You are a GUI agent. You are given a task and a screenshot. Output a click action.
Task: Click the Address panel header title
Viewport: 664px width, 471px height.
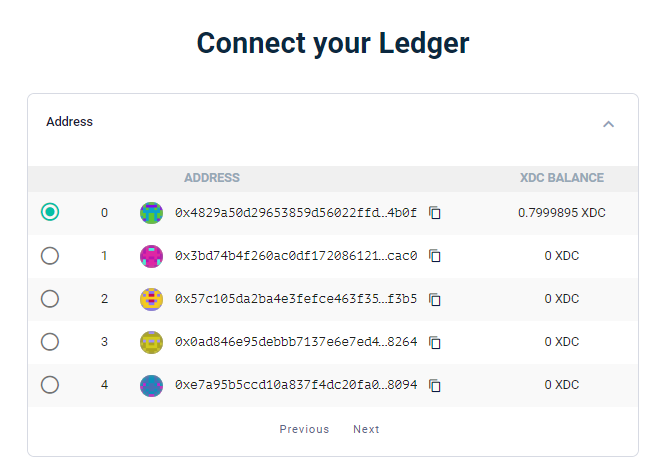[x=70, y=122]
